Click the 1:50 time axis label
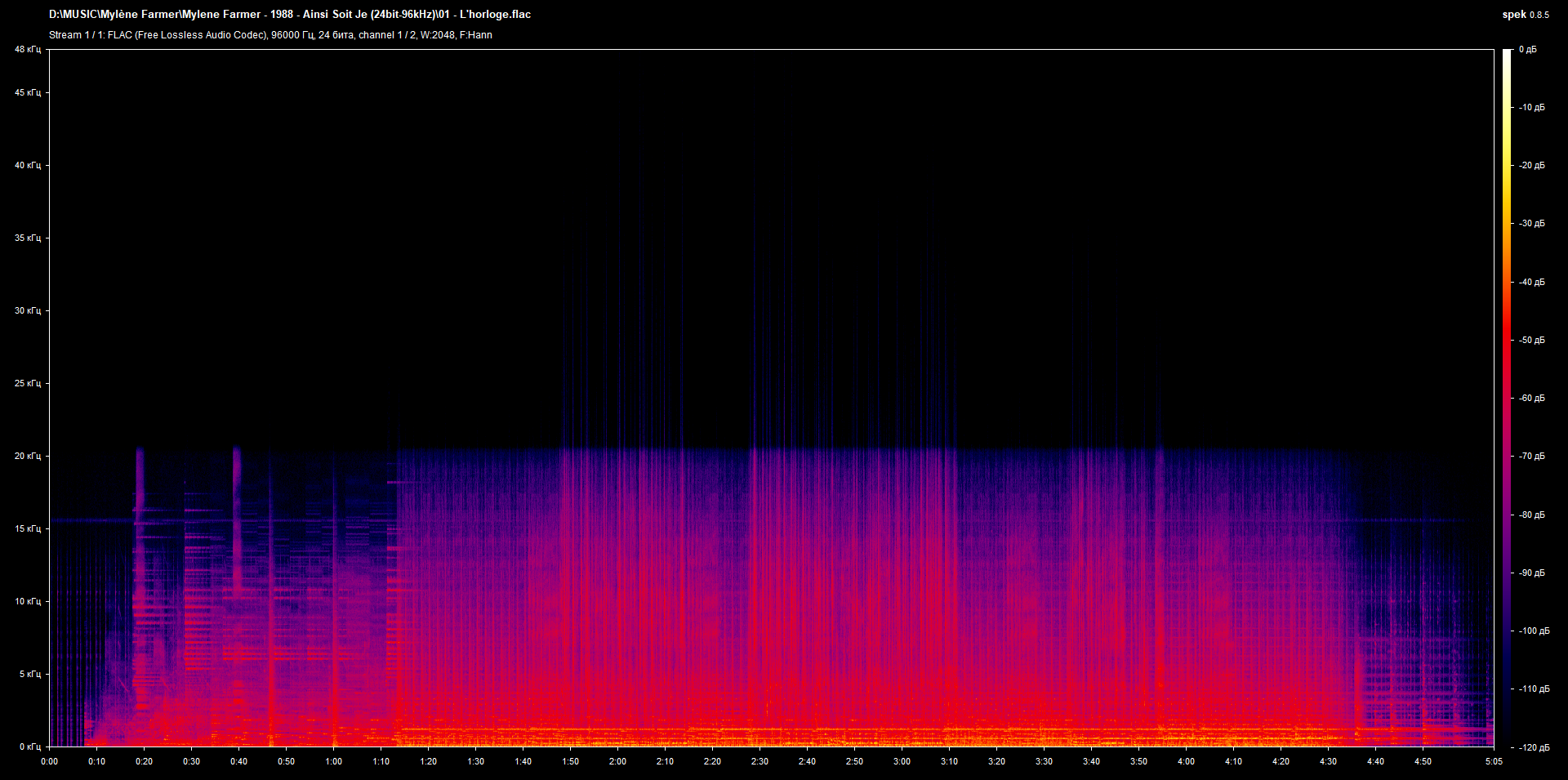Image resolution: width=1568 pixels, height=780 pixels. pyautogui.click(x=570, y=761)
